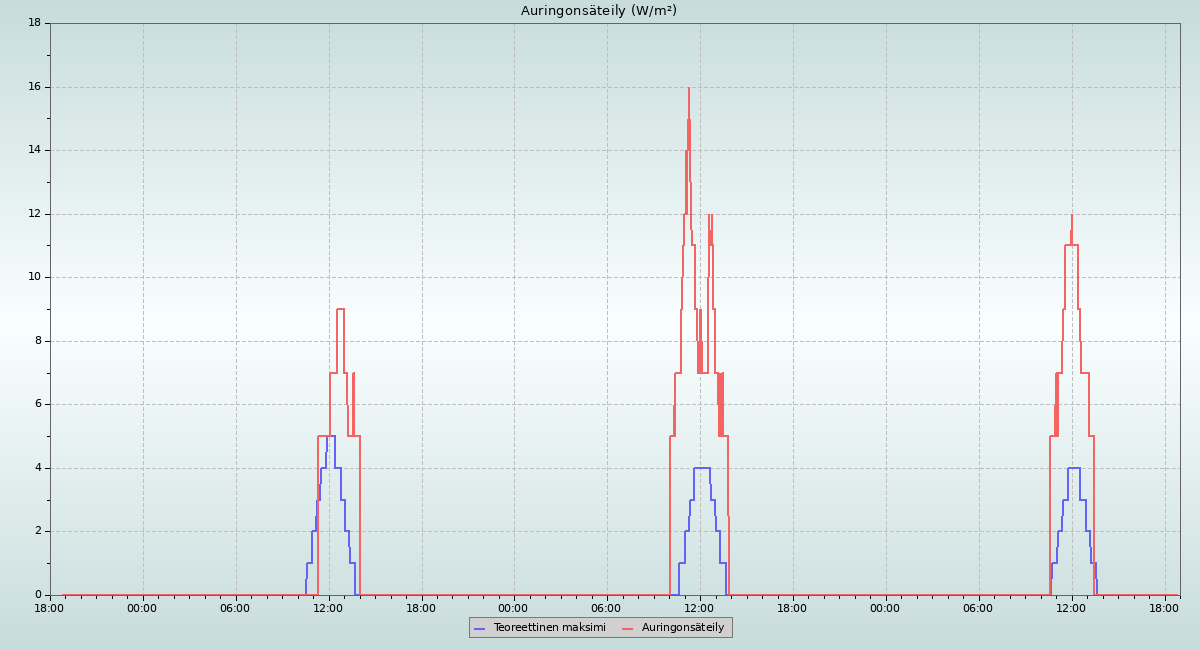Click the rightmost 18:00 x-axis label
Screen dimensions: 1200x650
tap(1164, 608)
